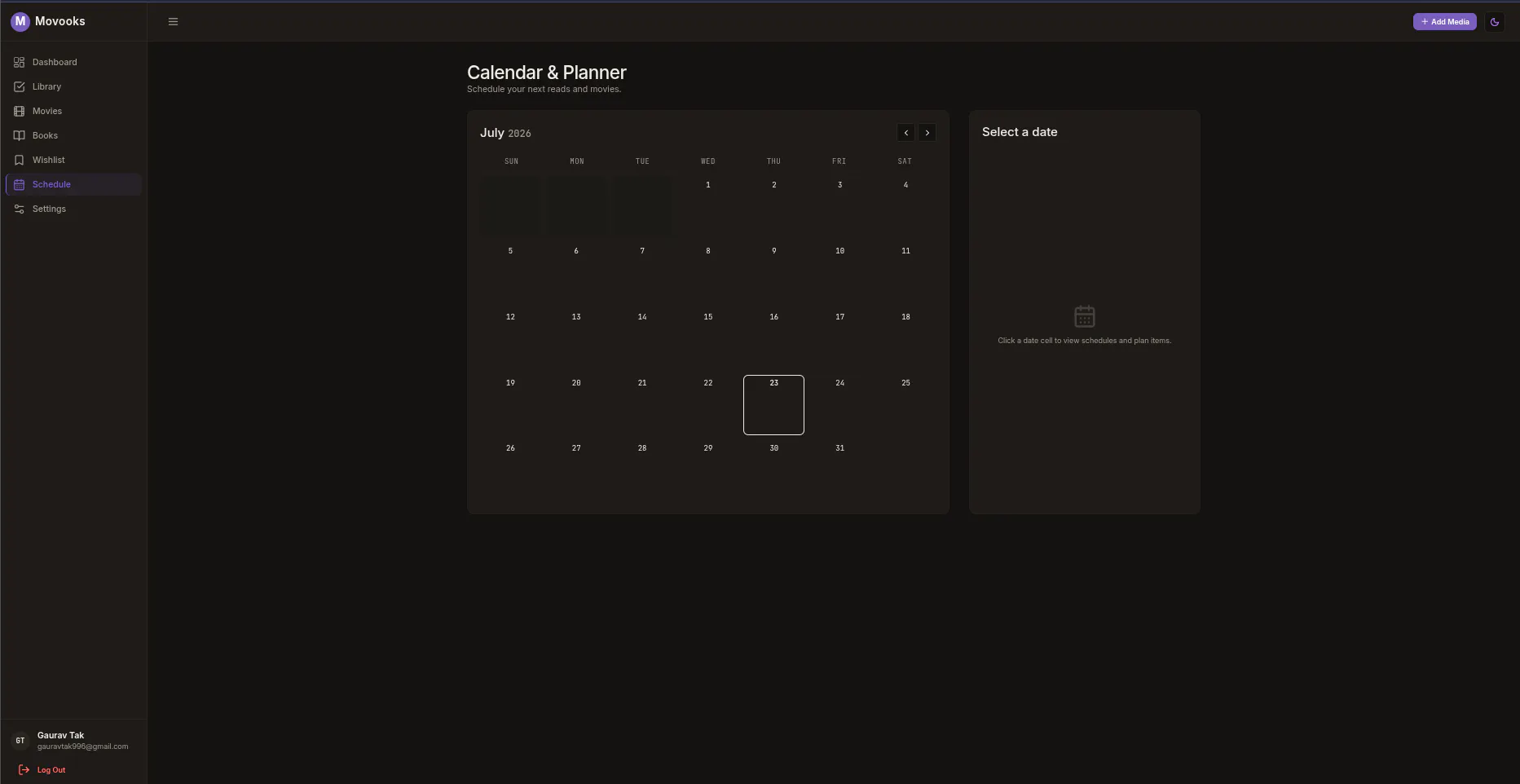Select July 25 date cell
Screen dimensions: 1520x784
(x=905, y=405)
